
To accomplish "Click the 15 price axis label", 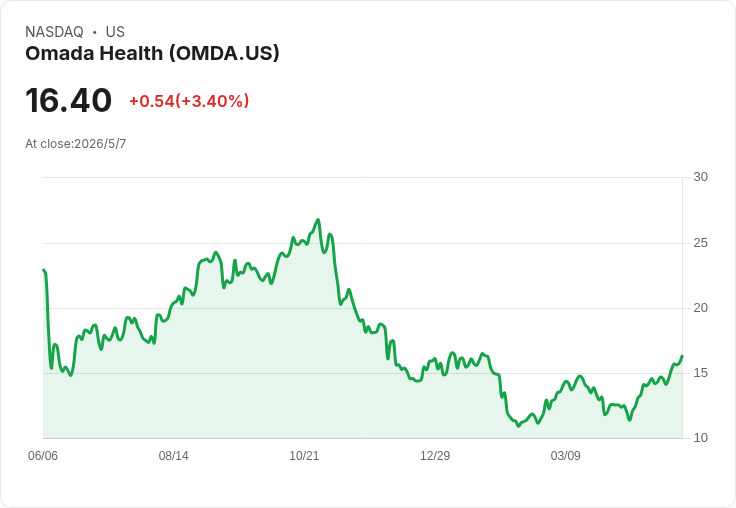I will pyautogui.click(x=700, y=373).
